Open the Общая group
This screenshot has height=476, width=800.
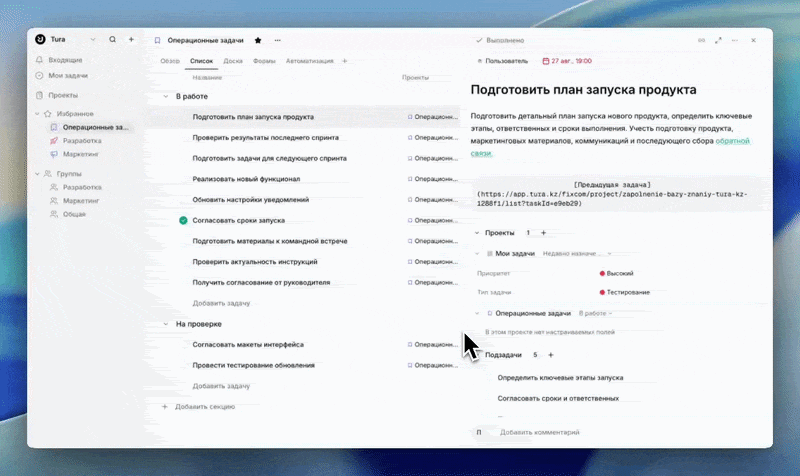click(74, 214)
